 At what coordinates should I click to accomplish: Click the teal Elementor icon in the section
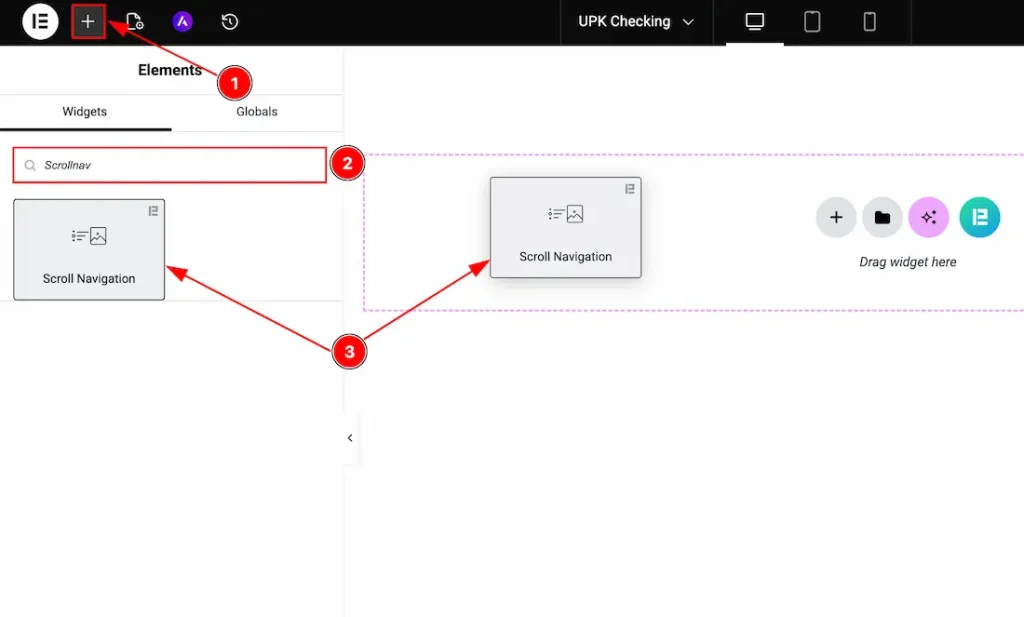(979, 217)
